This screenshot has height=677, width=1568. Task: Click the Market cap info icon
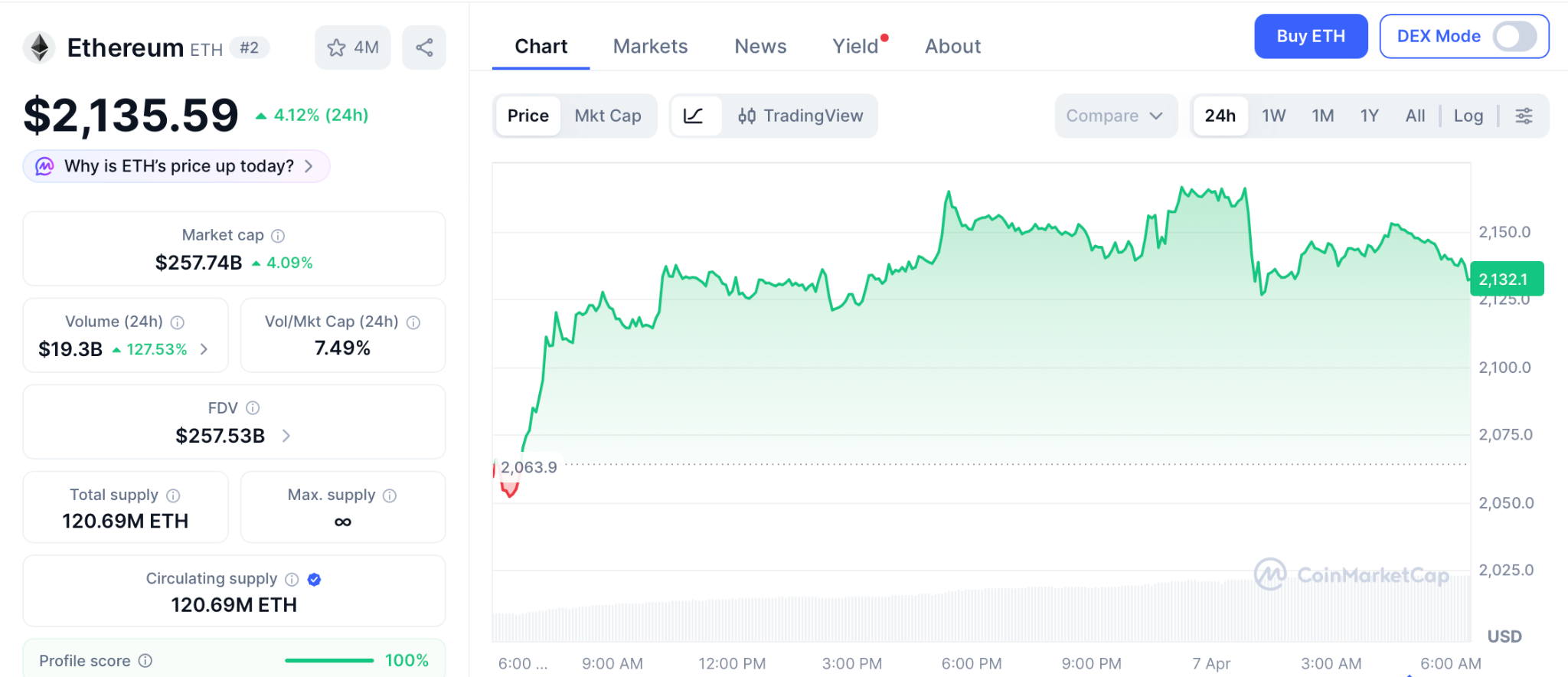coord(278,236)
